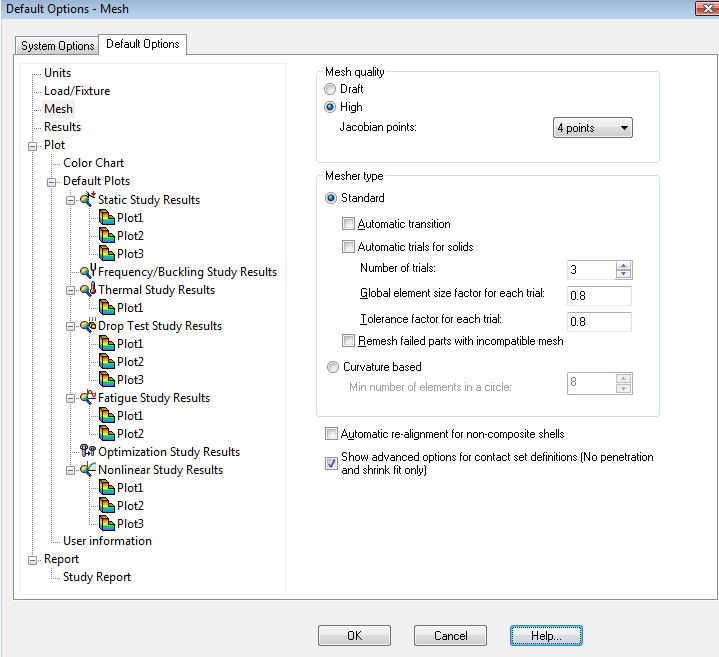Viewport: 719px width, 657px height.
Task: Click the Number of trials input field
Action: coord(592,270)
